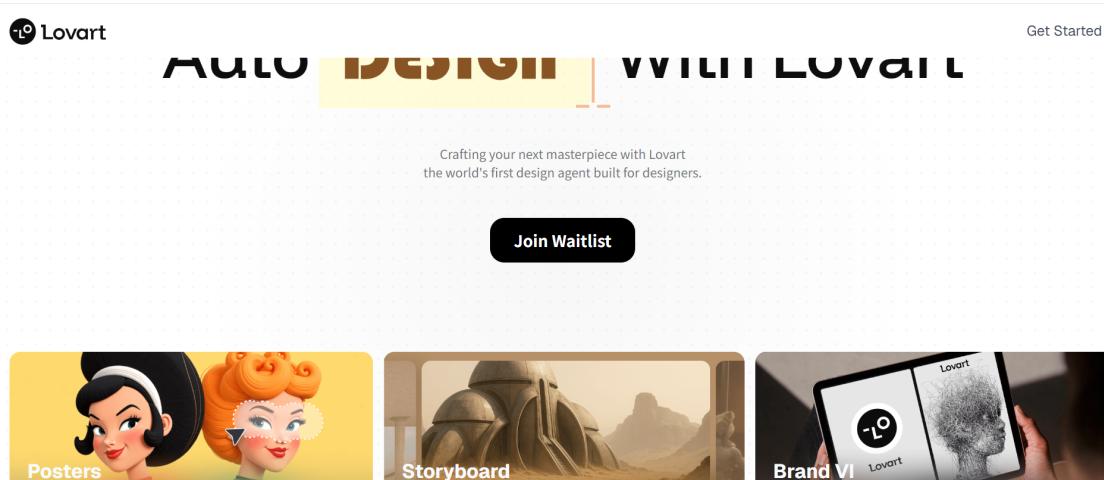Viewport: 1104px width, 480px height.
Task: Open the Get Started link
Action: tap(1063, 31)
